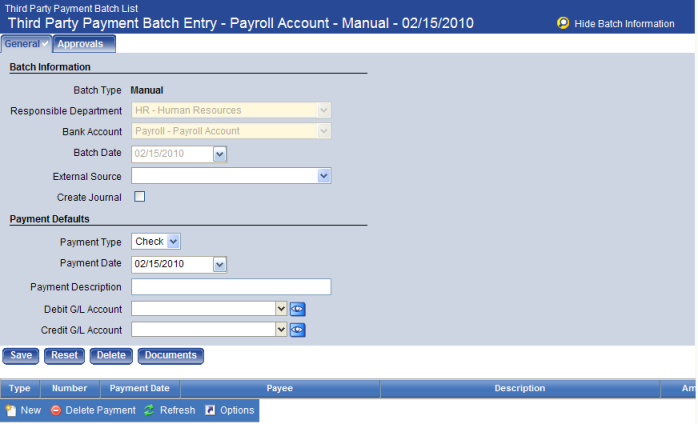Enable the Create Journal checkbox
This screenshot has width=698, height=424.
(x=140, y=197)
